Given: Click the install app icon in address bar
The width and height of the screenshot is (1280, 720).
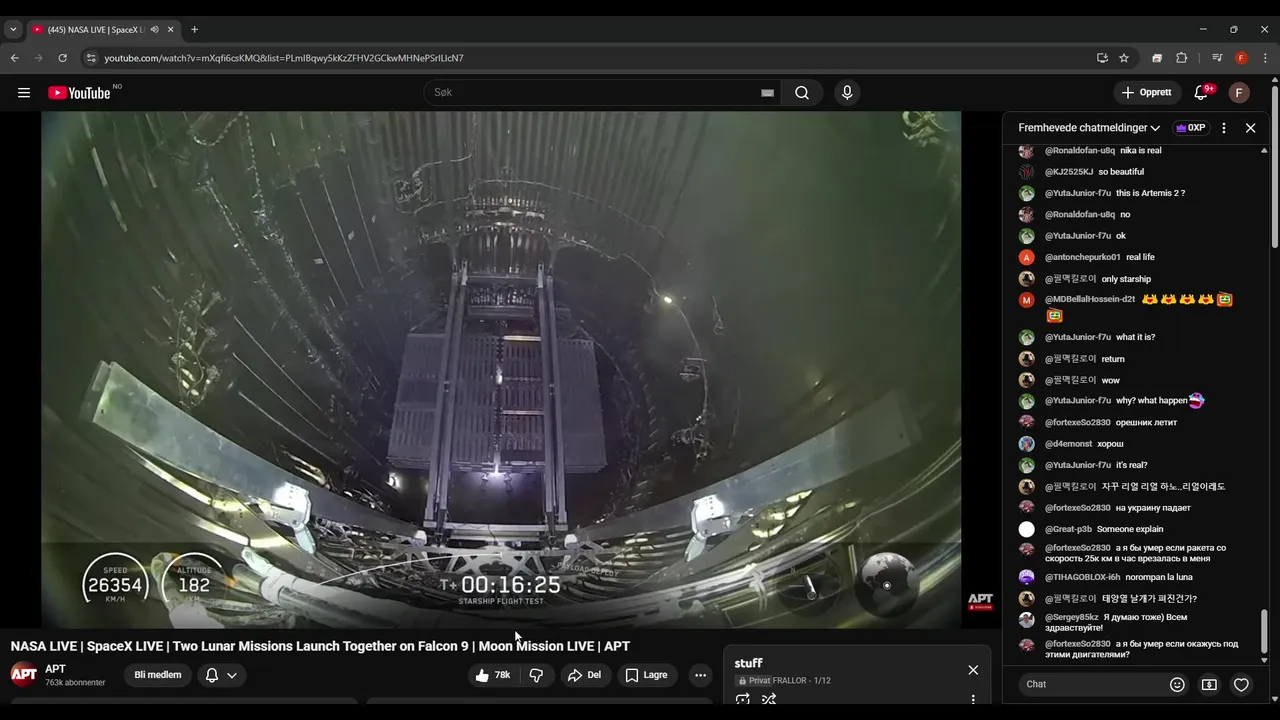Looking at the screenshot, I should tap(1102, 58).
